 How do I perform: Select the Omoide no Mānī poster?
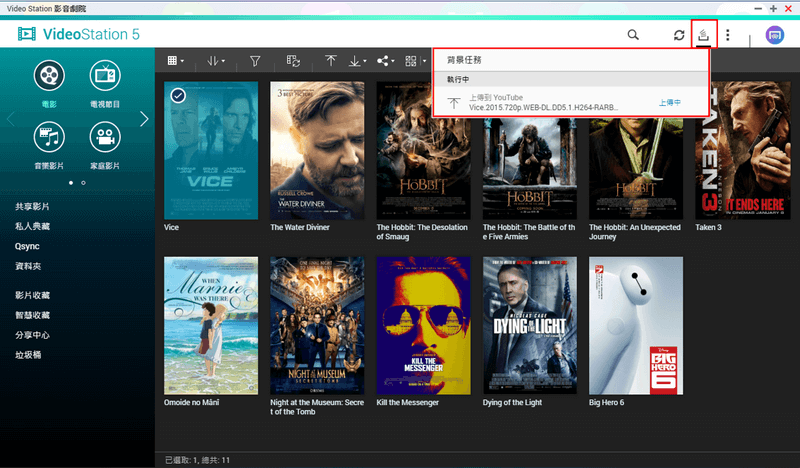tap(211, 326)
